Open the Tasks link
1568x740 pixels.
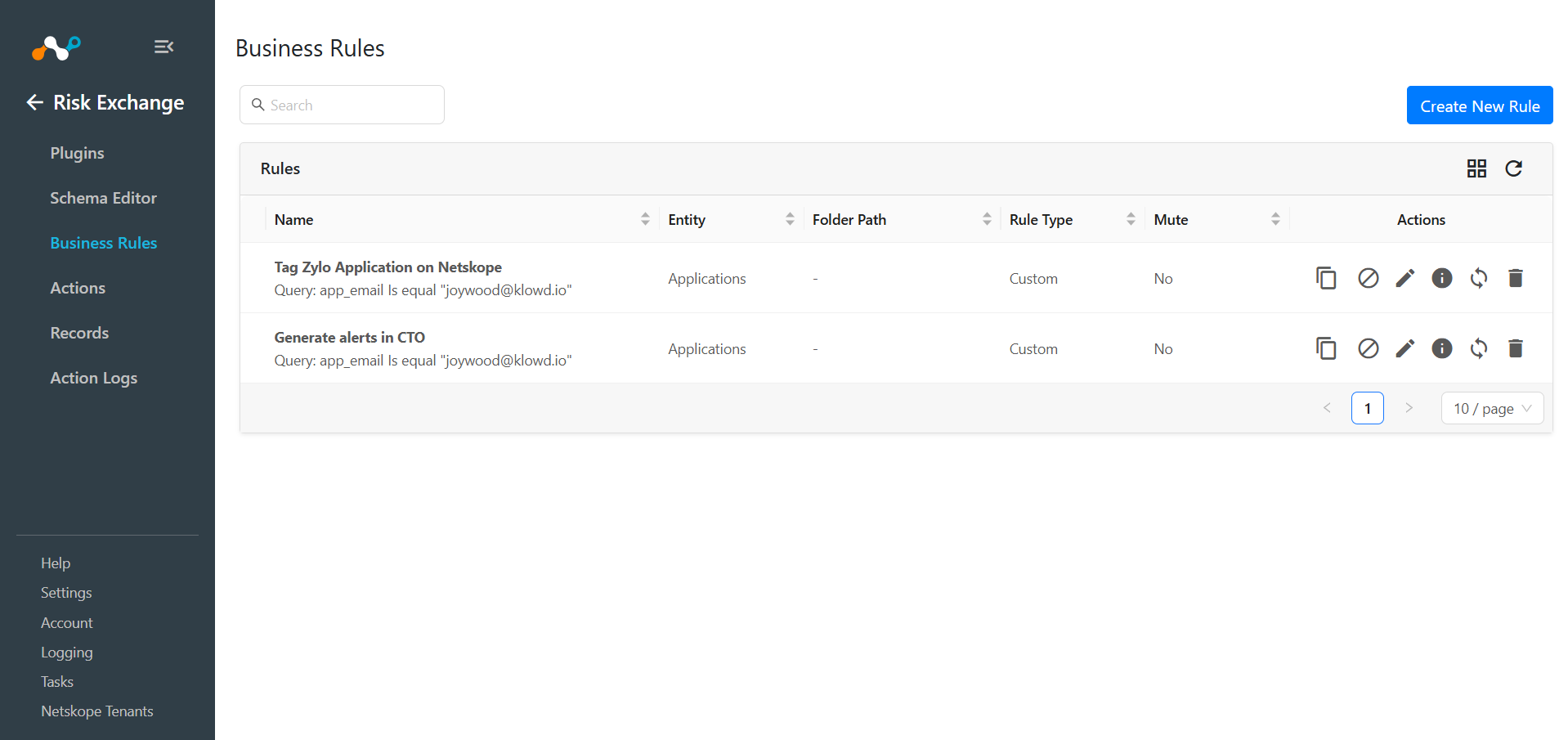[x=57, y=682]
